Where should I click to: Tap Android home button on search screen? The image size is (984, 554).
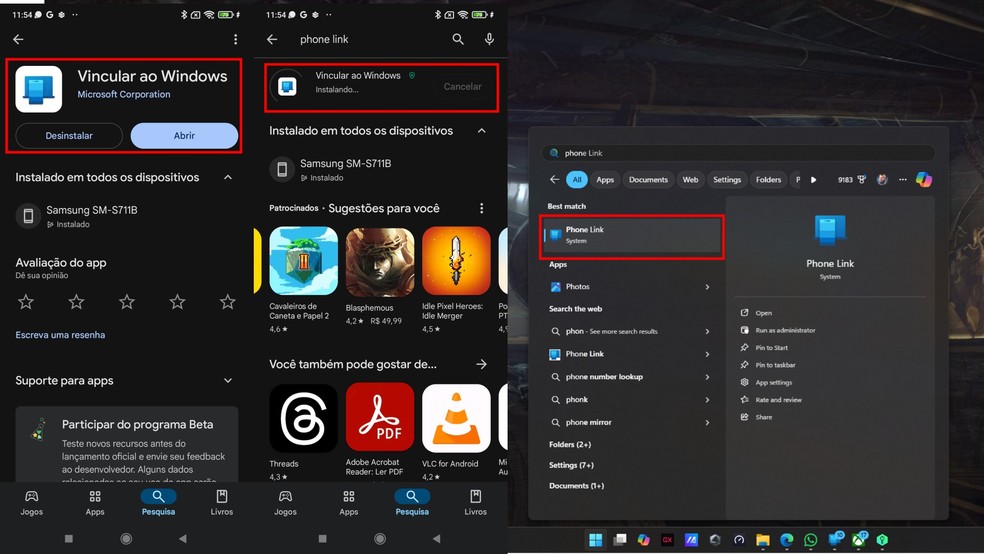tap(380, 539)
